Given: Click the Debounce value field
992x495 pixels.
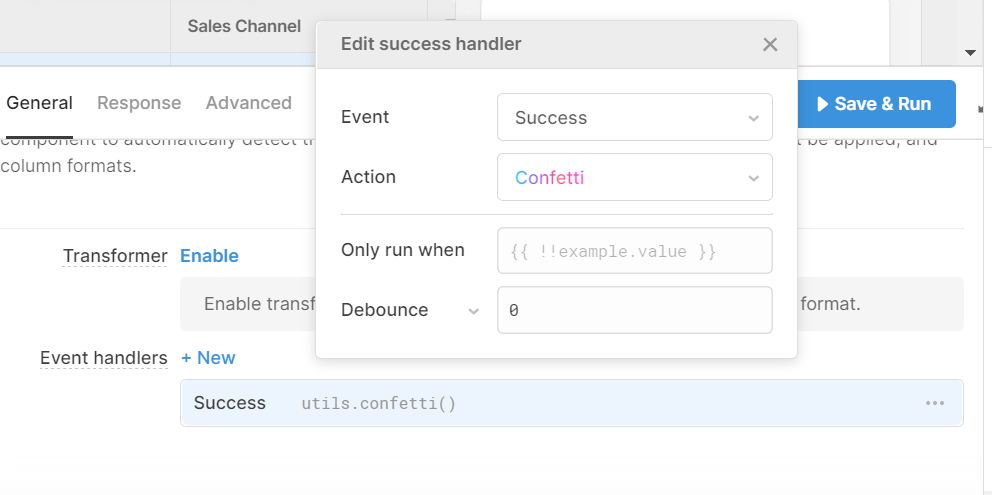Looking at the screenshot, I should [634, 310].
